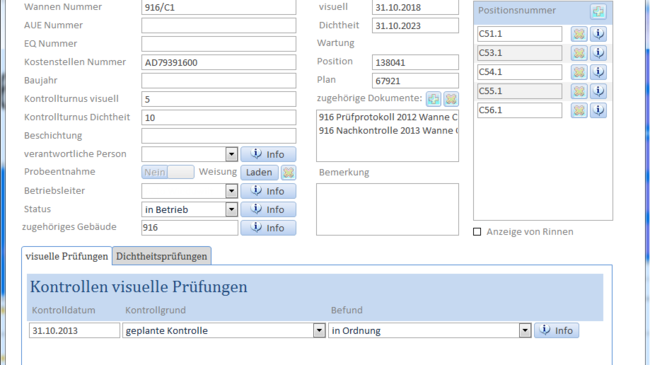Open Betriebsleiter dropdown
Screen dimensions: 650x365
coord(231,191)
